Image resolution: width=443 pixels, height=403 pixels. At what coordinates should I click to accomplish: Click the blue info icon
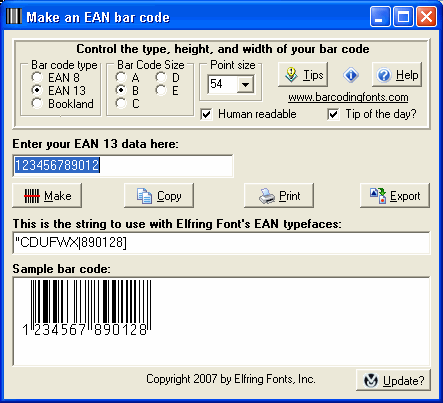click(351, 75)
